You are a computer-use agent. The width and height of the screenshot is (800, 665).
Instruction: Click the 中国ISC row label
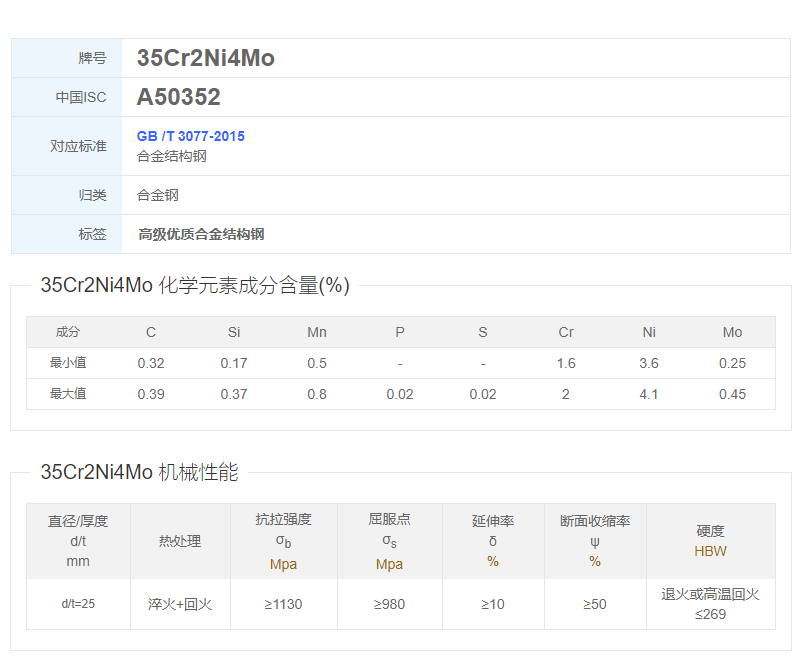tap(81, 97)
